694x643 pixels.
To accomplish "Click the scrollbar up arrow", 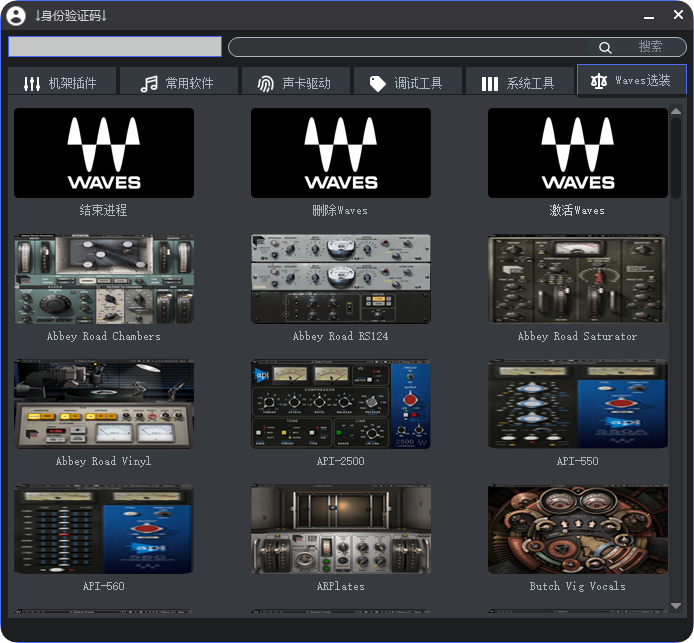I will click(675, 111).
